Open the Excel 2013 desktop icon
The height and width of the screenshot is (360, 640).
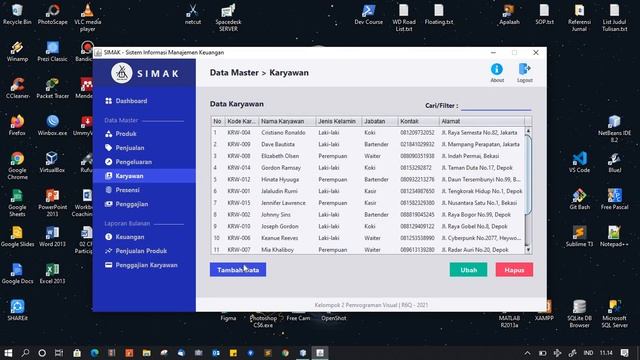52,273
